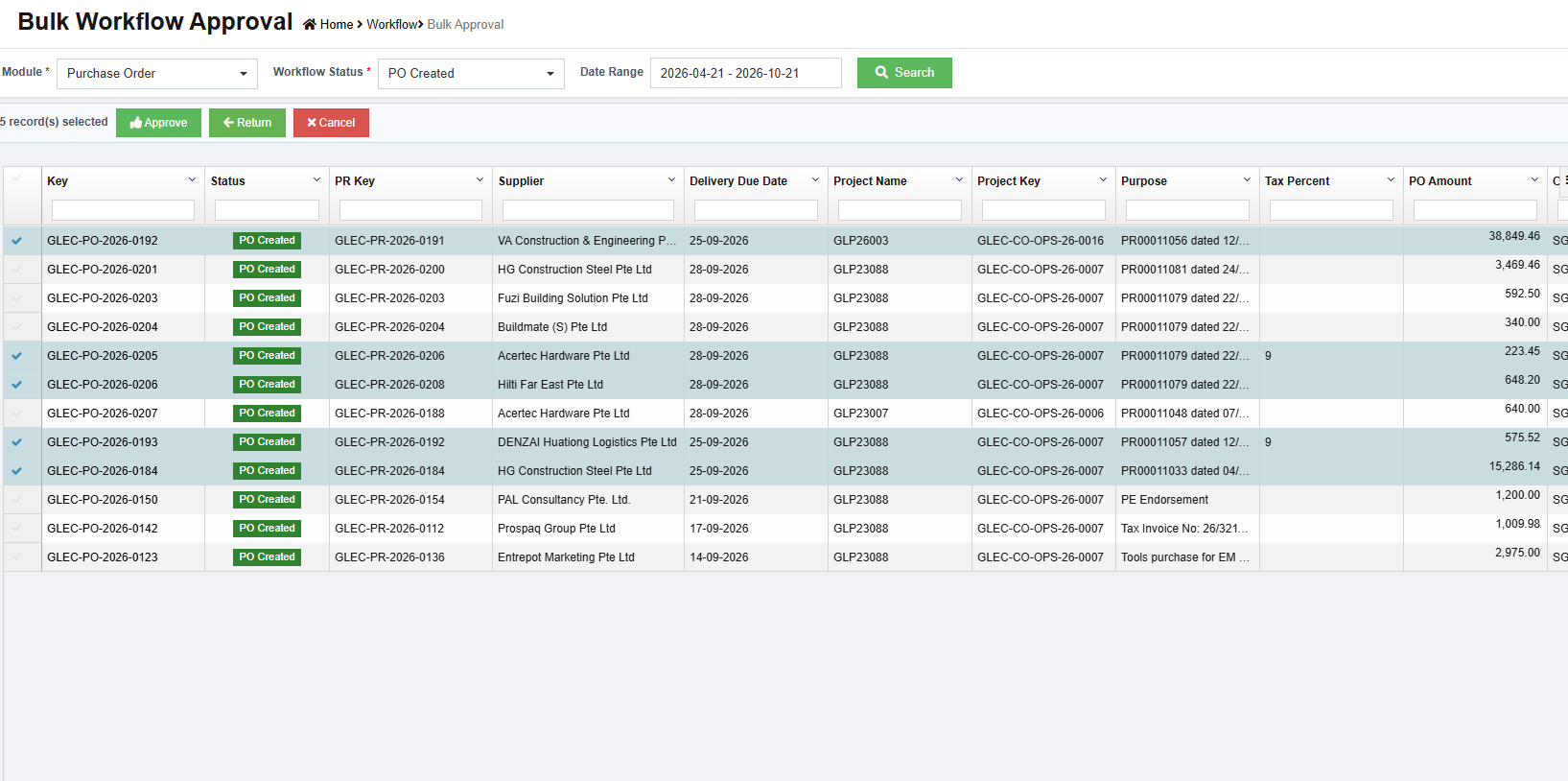Screen dimensions: 1568x781
Task: Open the Key column menu chevron
Action: click(192, 179)
